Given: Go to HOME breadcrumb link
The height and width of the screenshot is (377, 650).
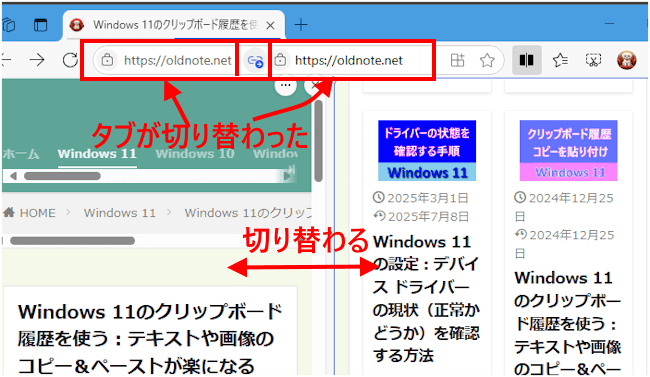Looking at the screenshot, I should point(38,213).
